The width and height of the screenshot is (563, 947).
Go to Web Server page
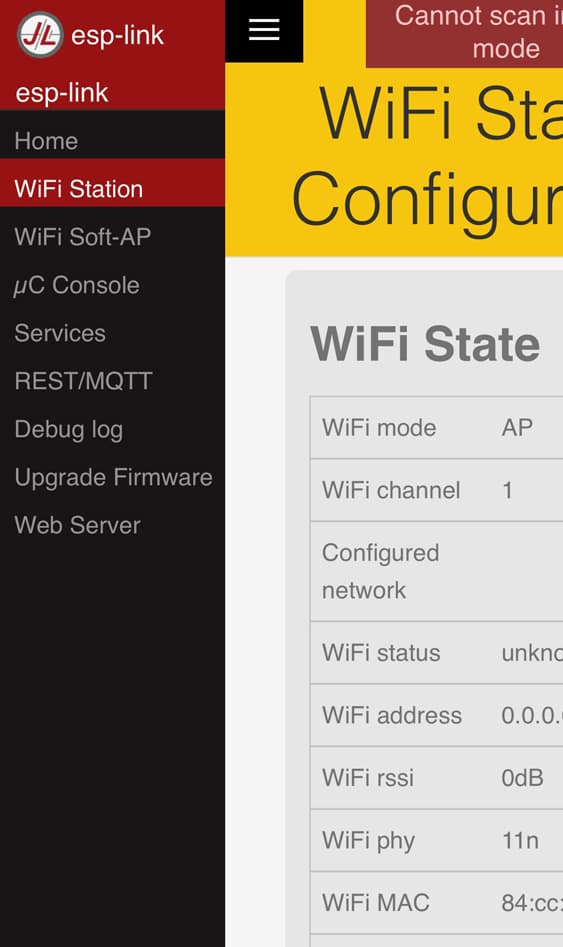pos(112,525)
